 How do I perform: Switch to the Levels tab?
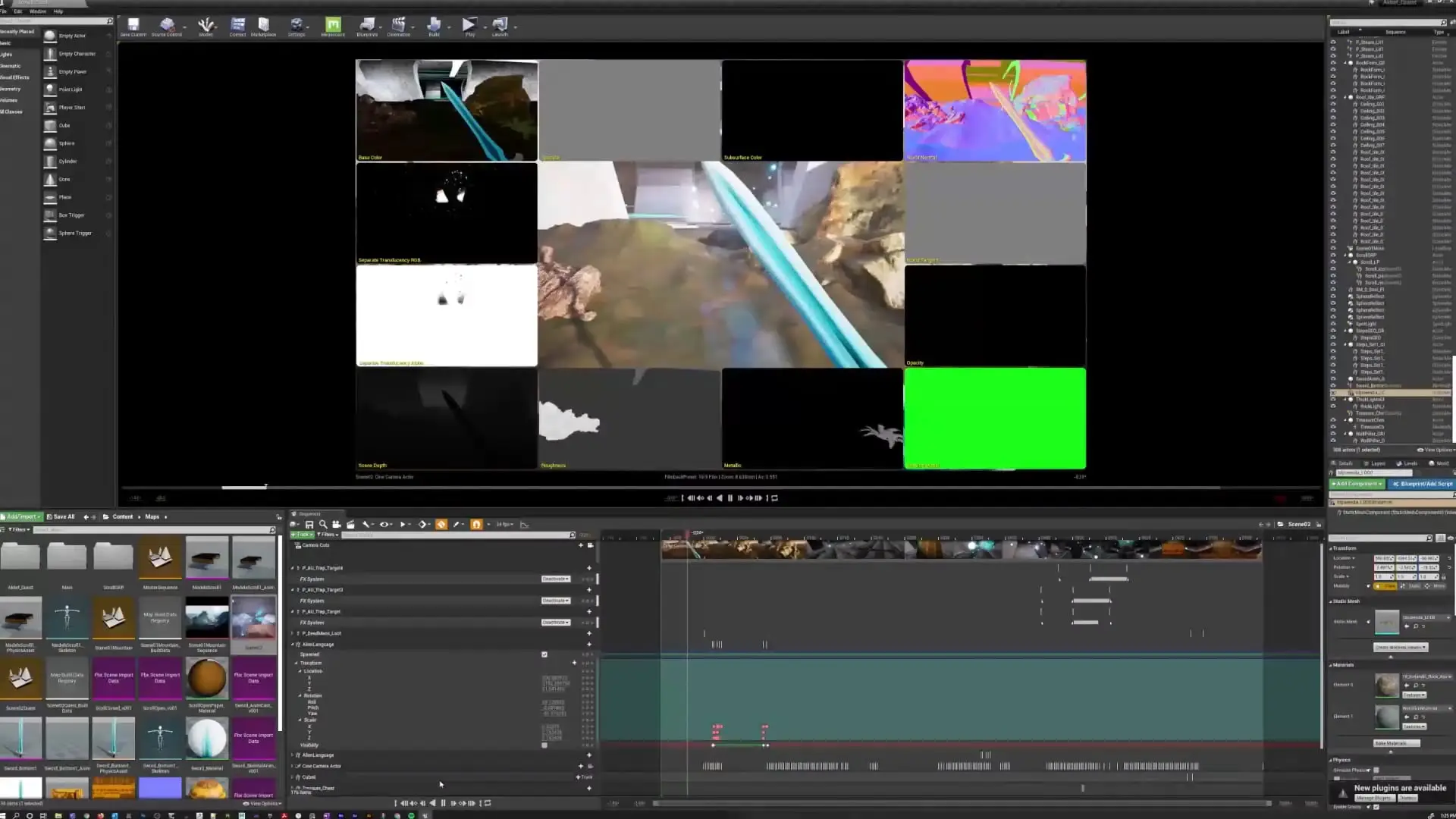1408,463
